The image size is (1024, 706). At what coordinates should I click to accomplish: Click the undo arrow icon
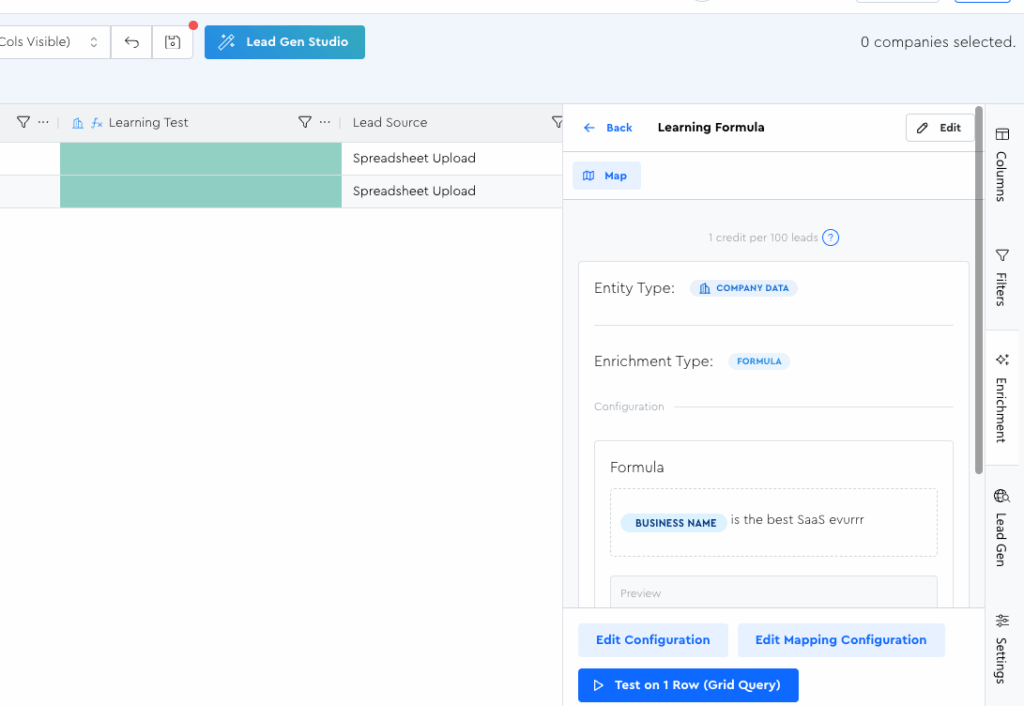point(131,42)
